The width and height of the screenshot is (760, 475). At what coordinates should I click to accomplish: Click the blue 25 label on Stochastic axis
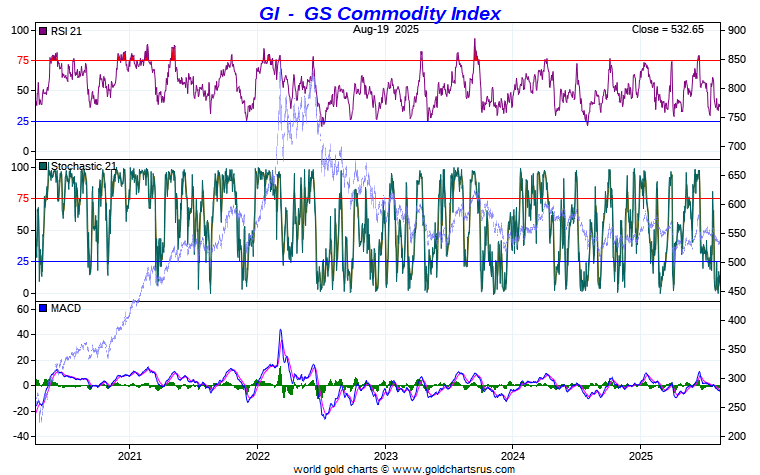point(23,262)
